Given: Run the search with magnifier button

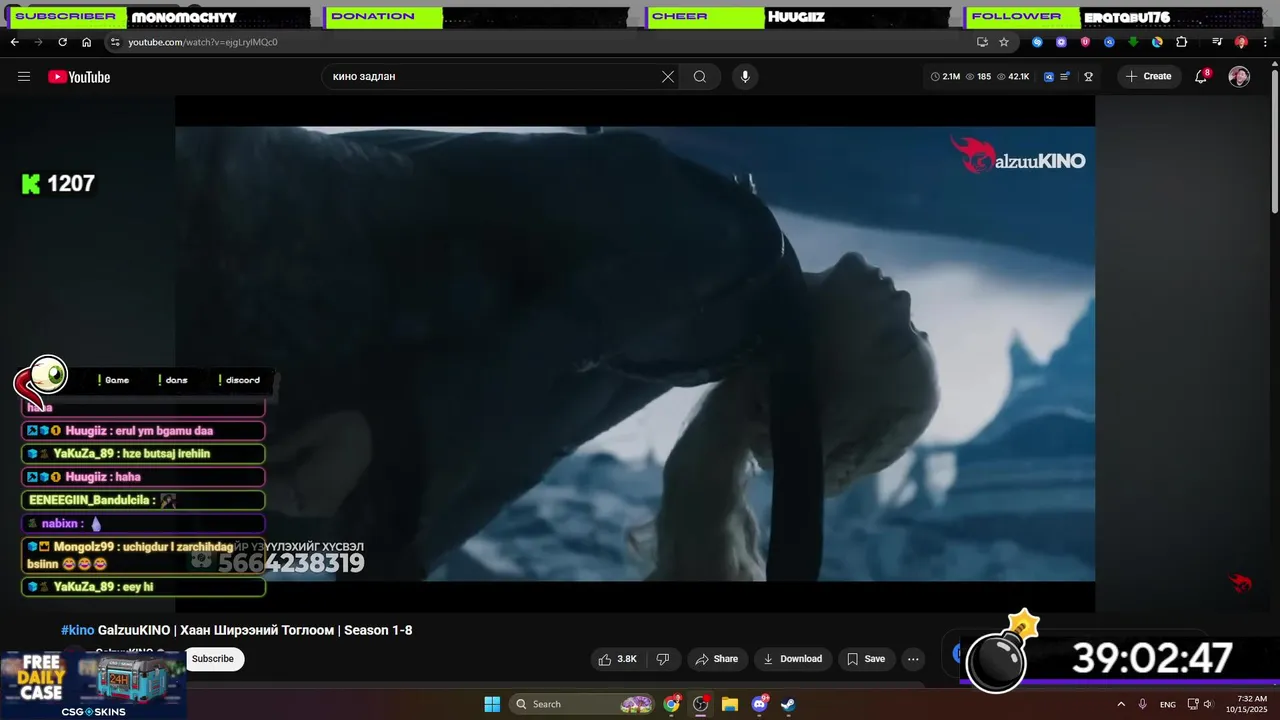Looking at the screenshot, I should [700, 77].
